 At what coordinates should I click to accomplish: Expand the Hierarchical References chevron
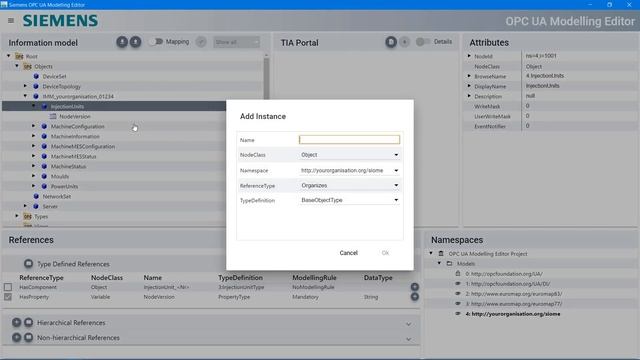(x=409, y=324)
